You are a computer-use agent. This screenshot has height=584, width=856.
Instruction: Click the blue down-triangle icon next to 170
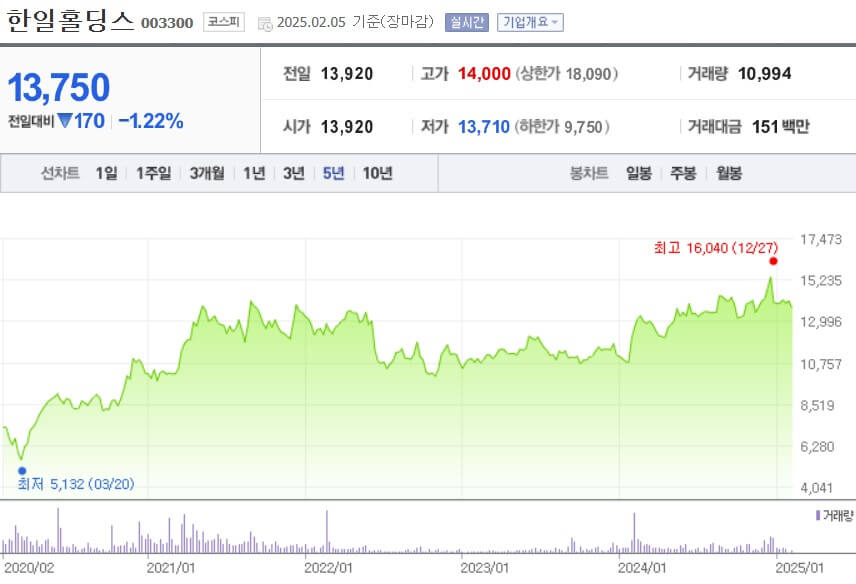(64, 120)
